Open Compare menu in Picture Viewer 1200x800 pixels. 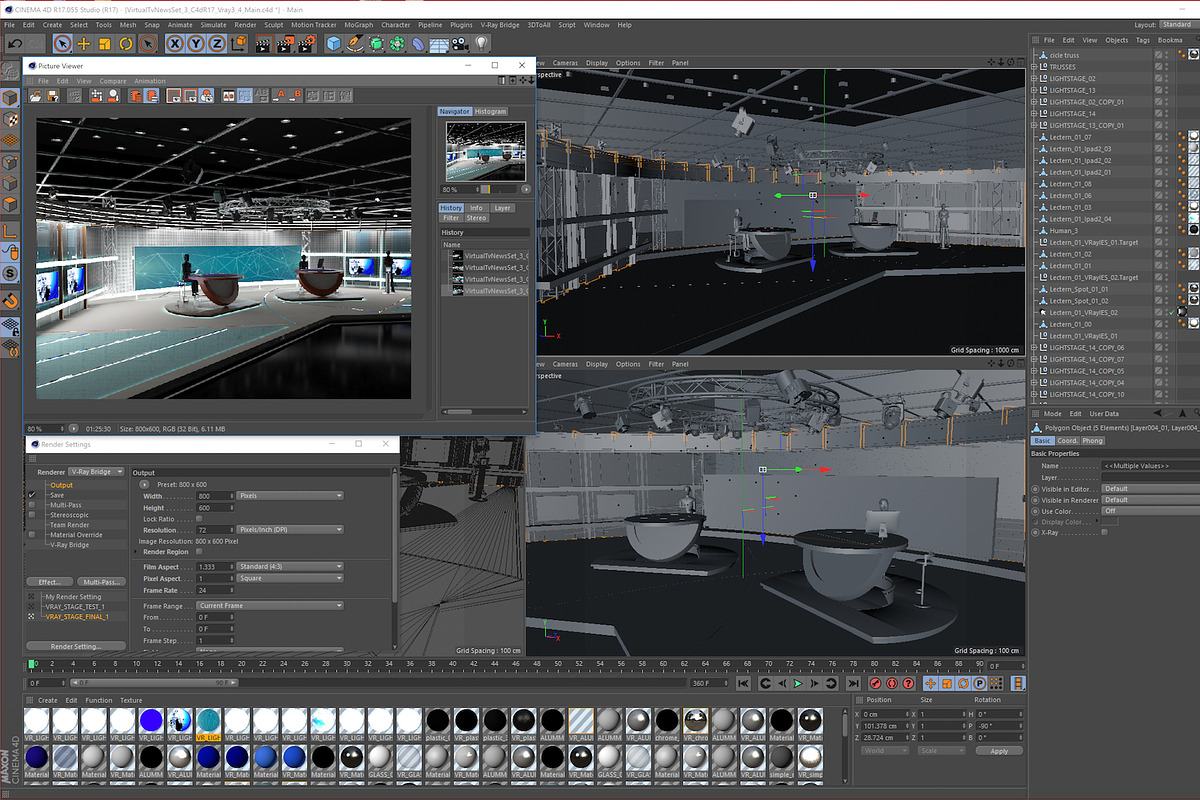click(113, 81)
